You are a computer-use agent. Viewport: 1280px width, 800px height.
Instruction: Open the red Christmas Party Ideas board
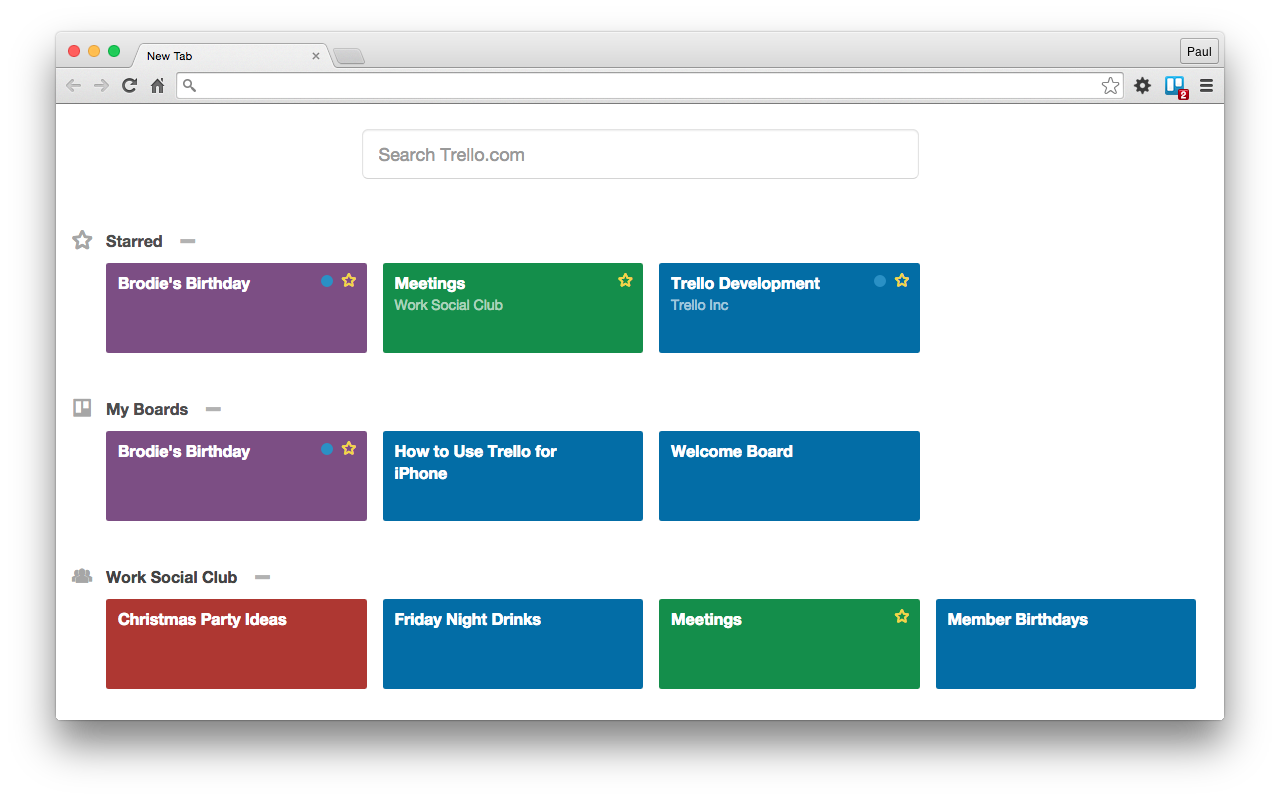236,644
